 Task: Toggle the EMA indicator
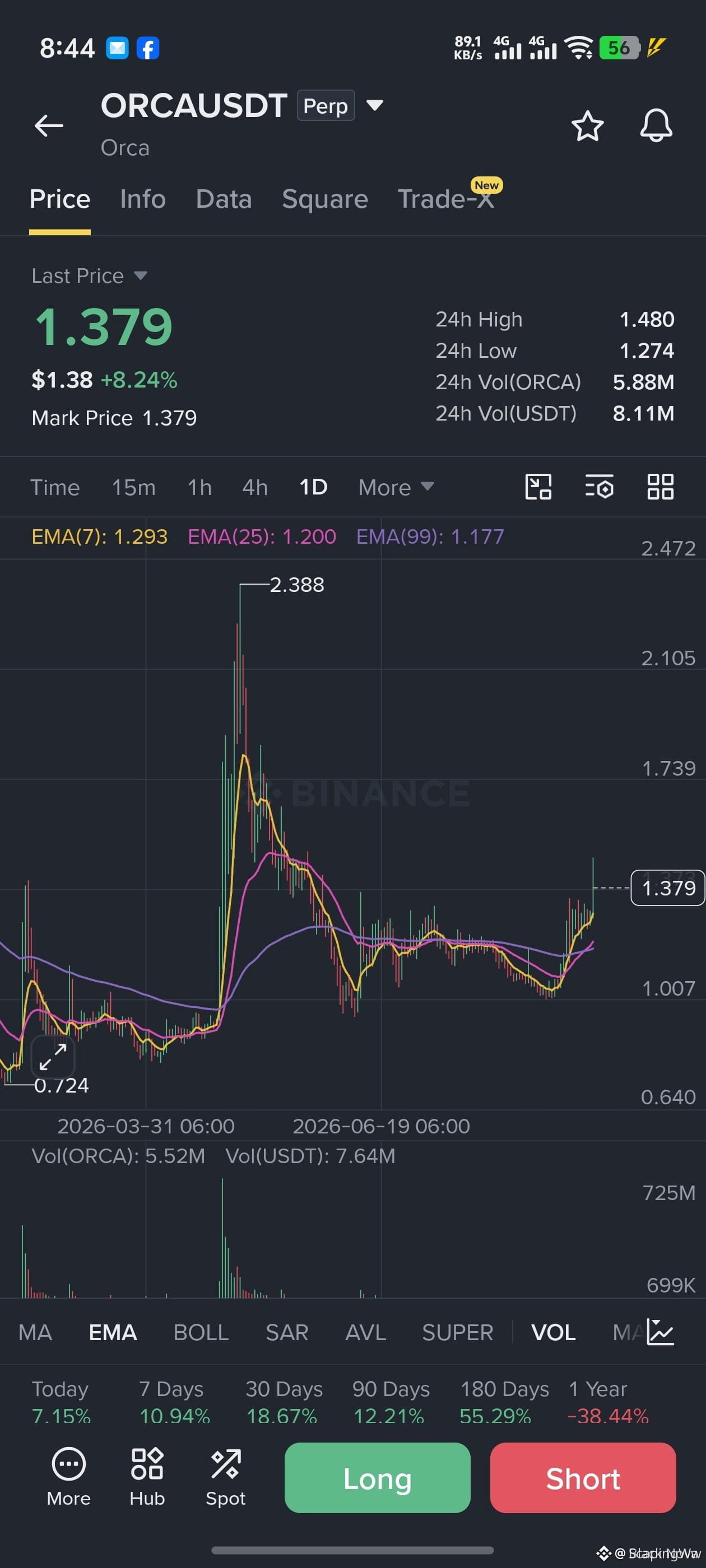click(113, 1332)
